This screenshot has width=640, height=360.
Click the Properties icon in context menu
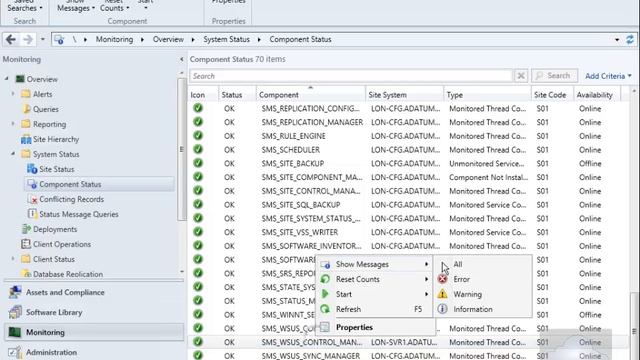[x=325, y=327]
